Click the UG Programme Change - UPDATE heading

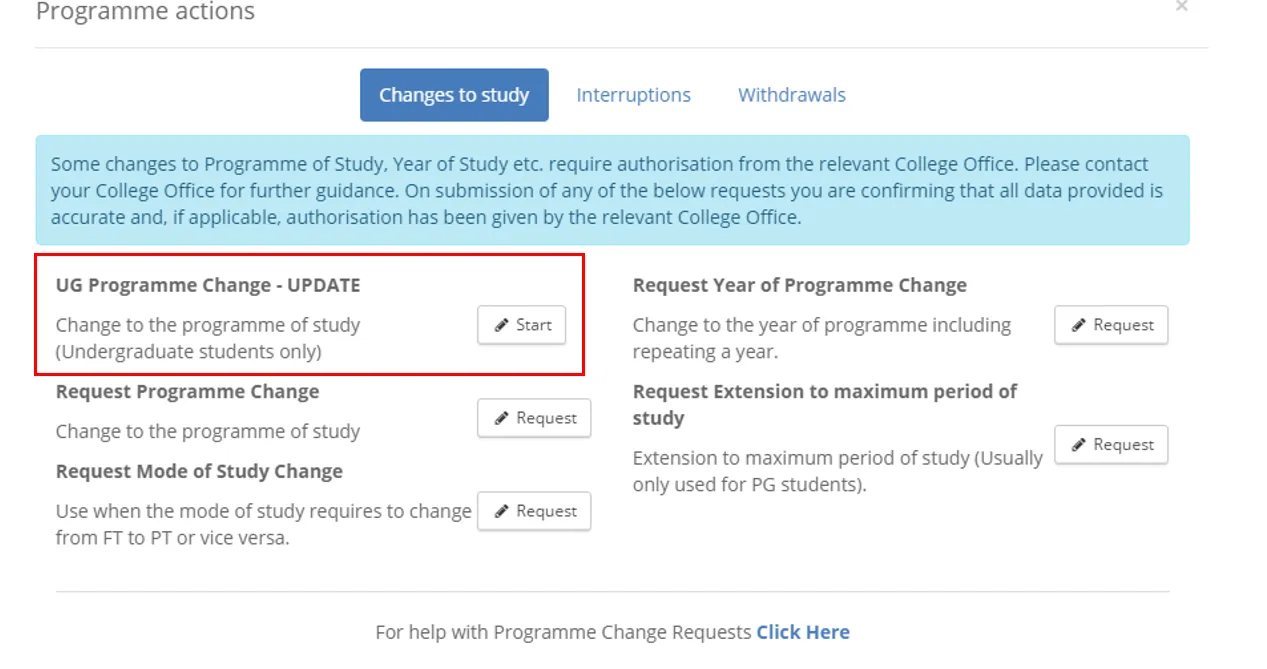click(x=208, y=285)
